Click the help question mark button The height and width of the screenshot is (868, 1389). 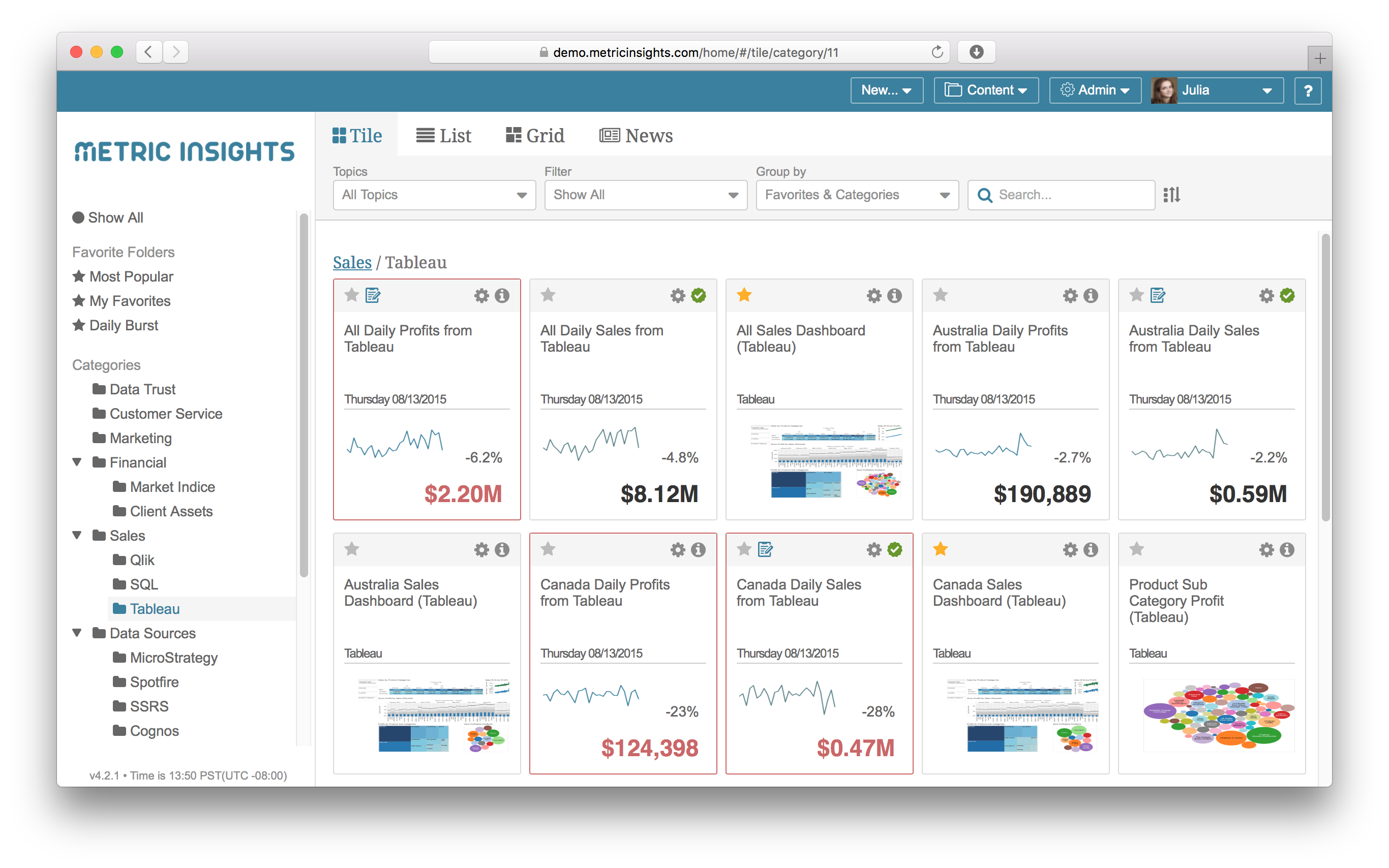coord(1308,90)
